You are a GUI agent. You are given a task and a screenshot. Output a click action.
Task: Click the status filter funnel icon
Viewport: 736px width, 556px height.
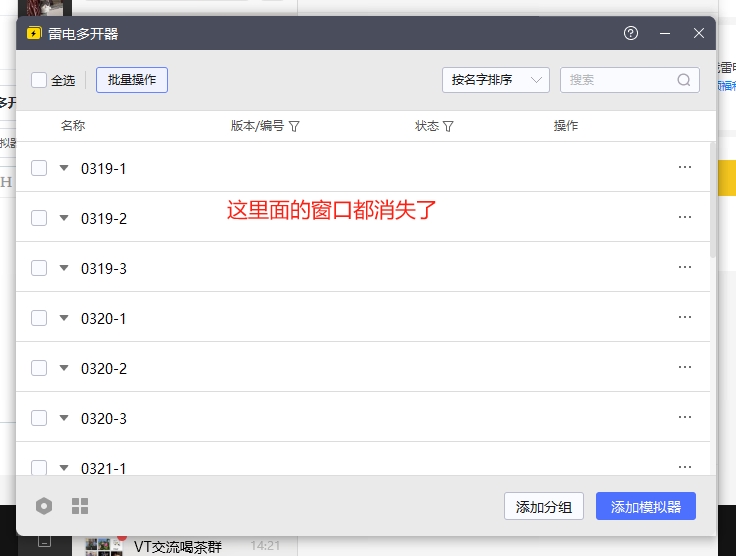point(448,127)
